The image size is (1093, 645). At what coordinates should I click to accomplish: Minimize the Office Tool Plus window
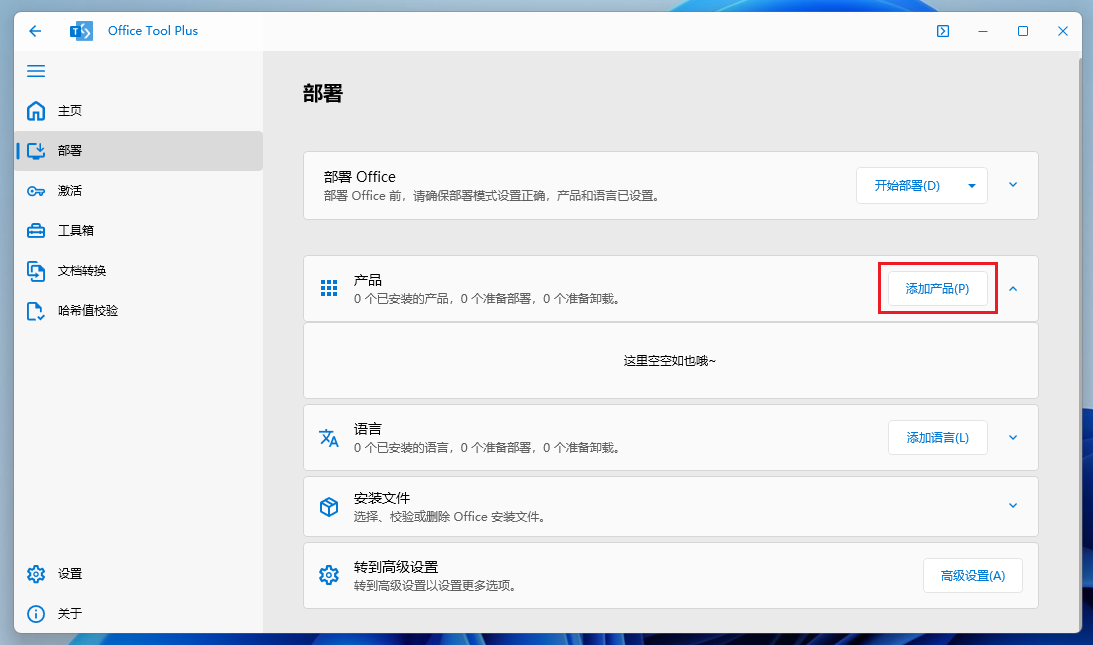[983, 31]
